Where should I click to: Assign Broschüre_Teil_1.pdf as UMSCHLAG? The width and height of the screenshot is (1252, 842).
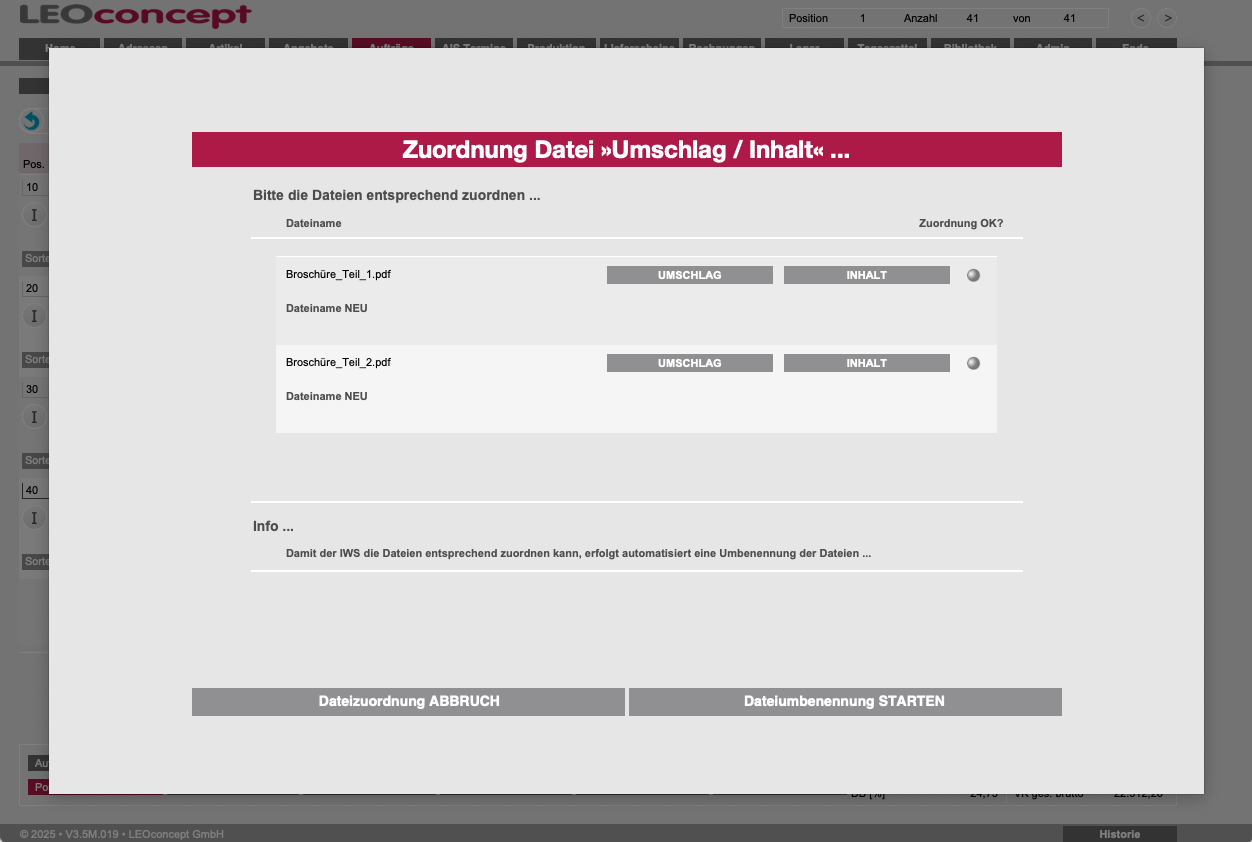pyautogui.click(x=689, y=275)
